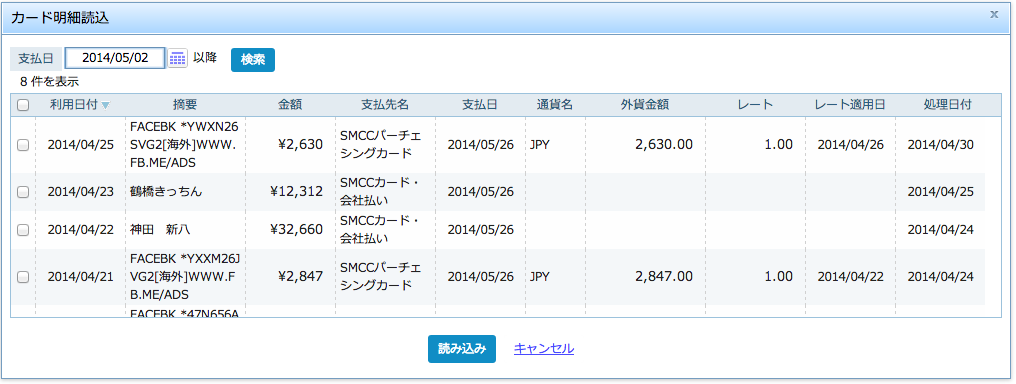Sort by the 摘要 column header
Viewport: 1016px width, 384px height.
(x=185, y=106)
